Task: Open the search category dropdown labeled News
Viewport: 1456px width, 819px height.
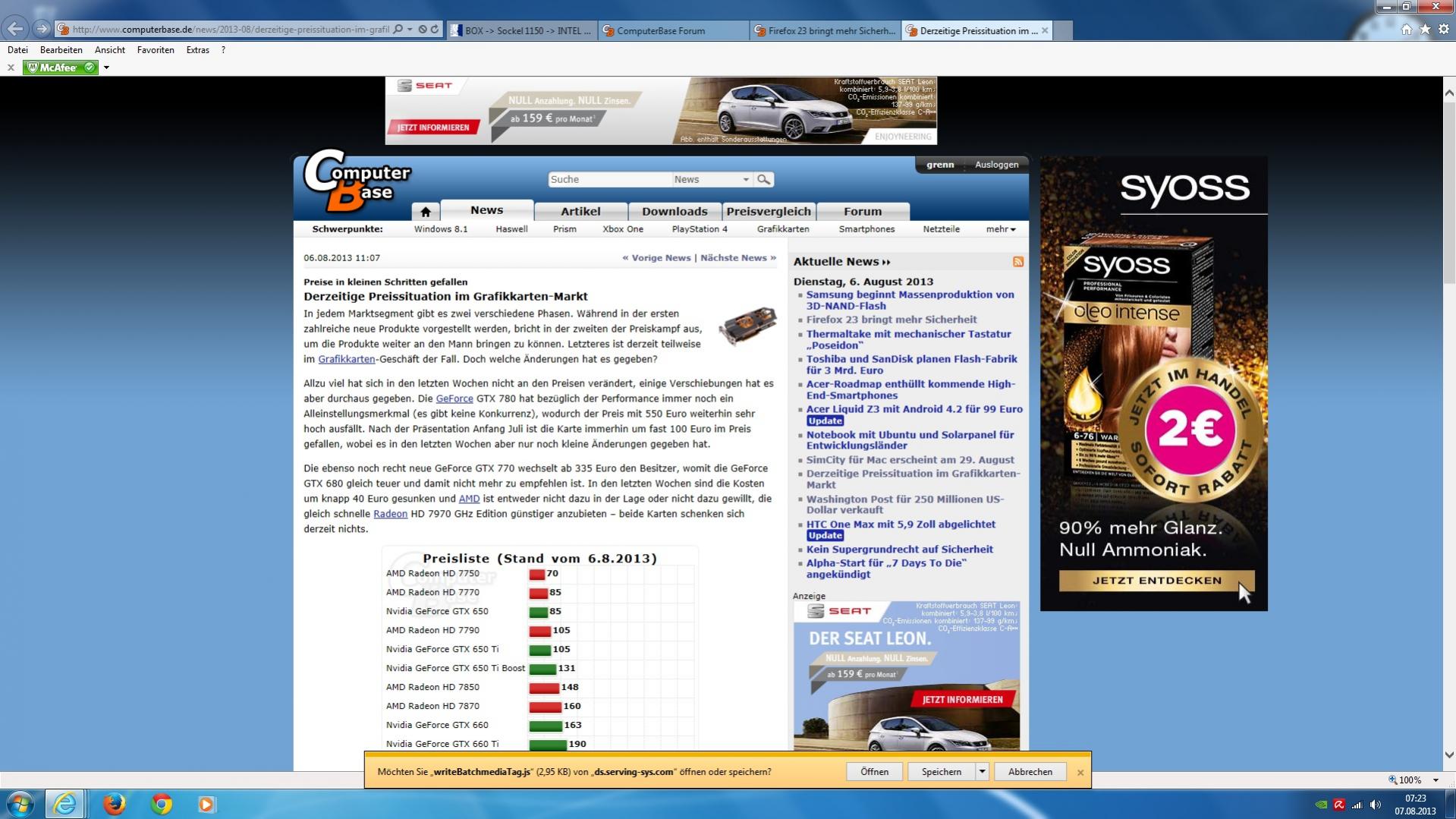Action: (712, 179)
